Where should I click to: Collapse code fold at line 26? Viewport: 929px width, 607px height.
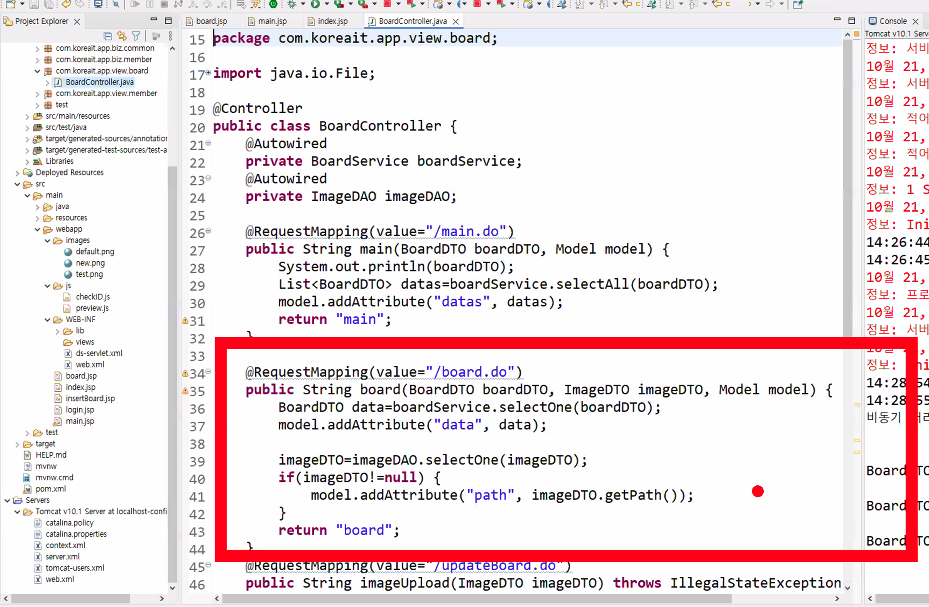pos(208,232)
